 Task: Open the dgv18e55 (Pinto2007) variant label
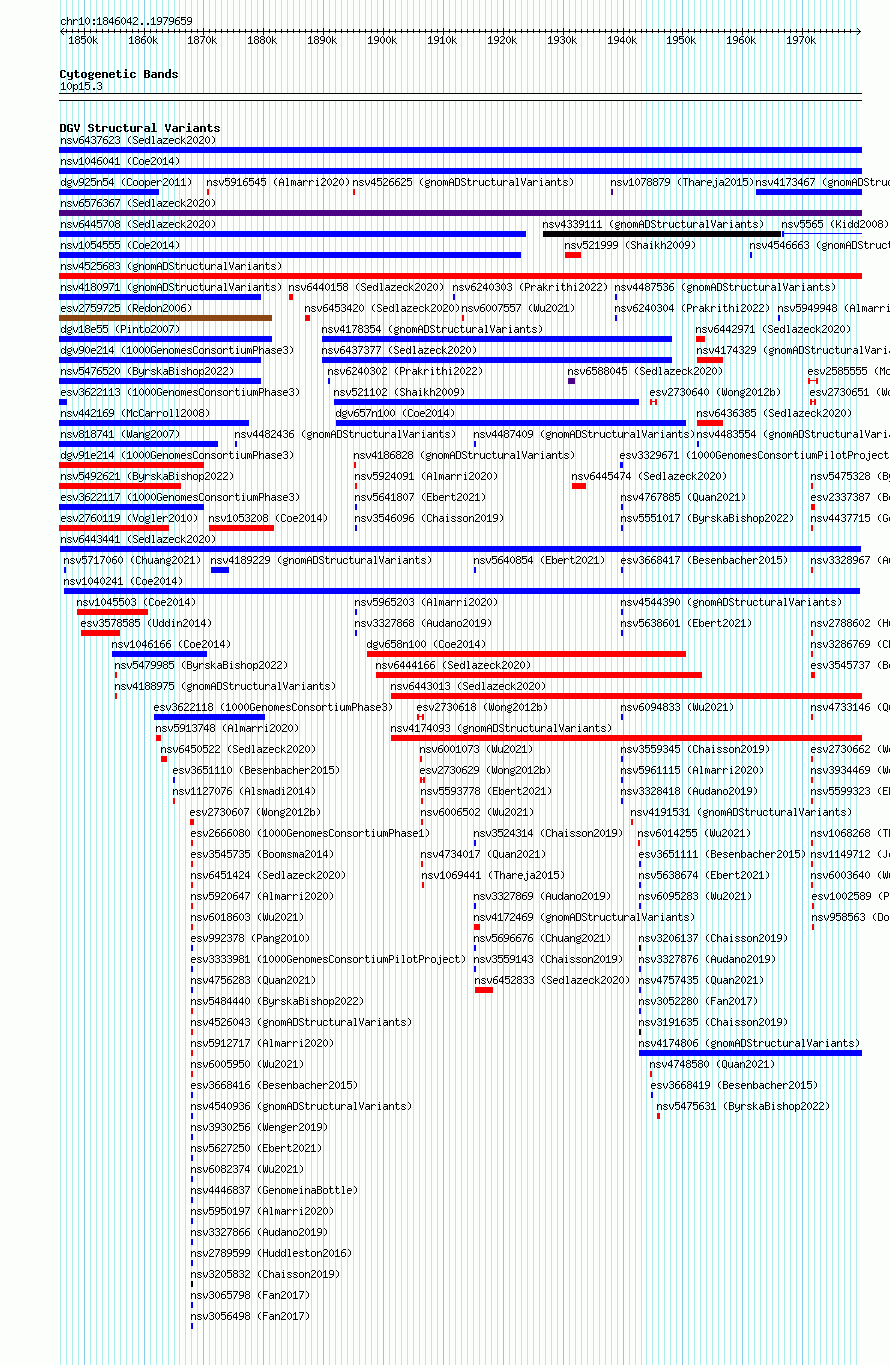119,329
